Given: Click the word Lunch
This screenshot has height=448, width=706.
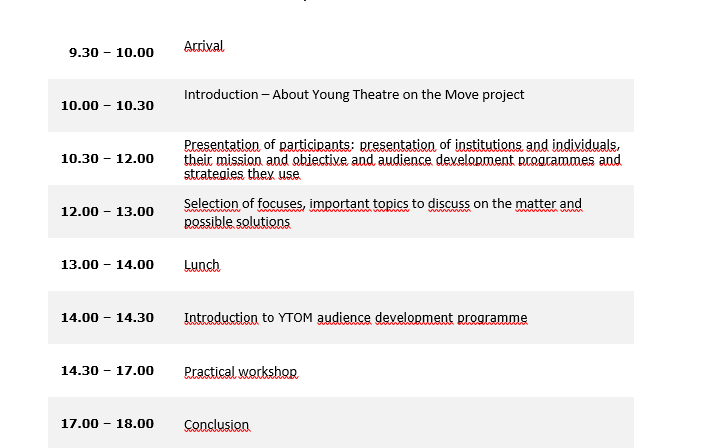Looking at the screenshot, I should point(202,265).
